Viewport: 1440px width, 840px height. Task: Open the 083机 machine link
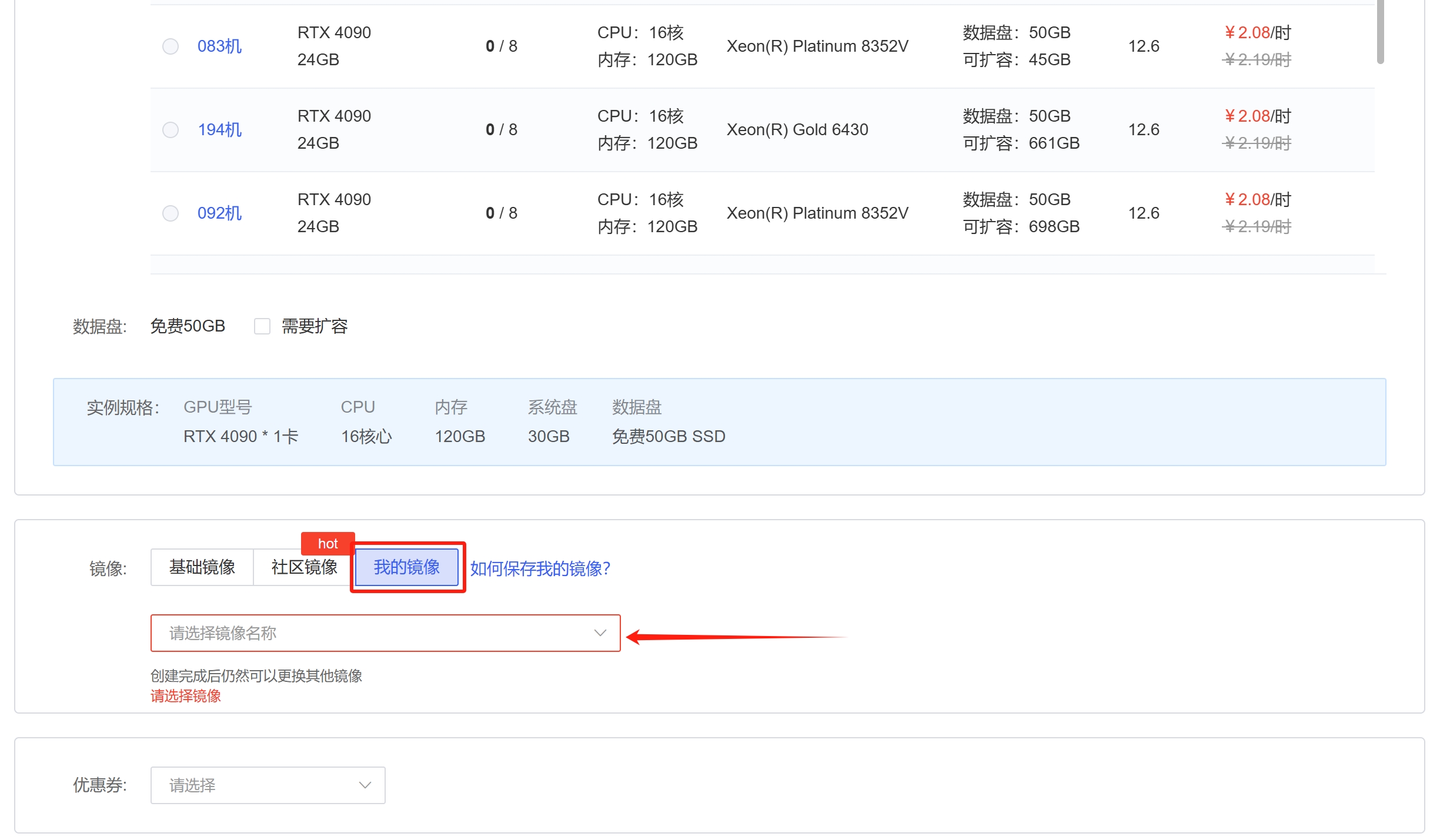point(219,46)
